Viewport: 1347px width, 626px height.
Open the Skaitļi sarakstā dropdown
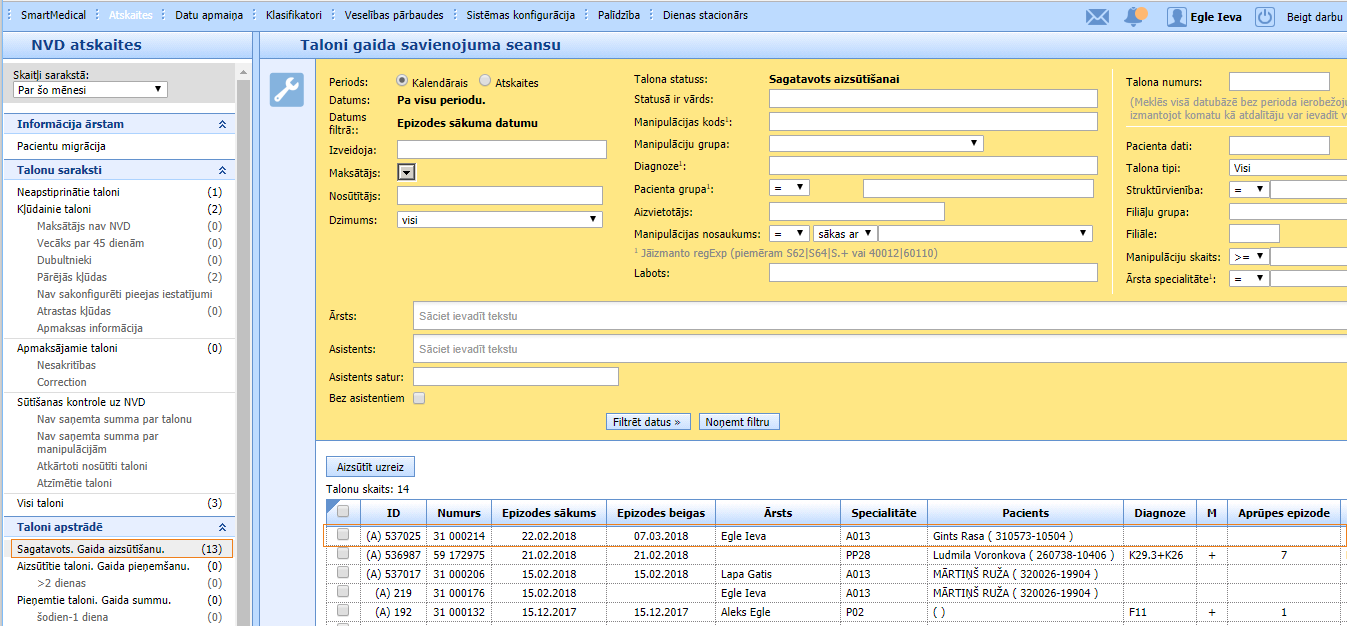pos(90,90)
